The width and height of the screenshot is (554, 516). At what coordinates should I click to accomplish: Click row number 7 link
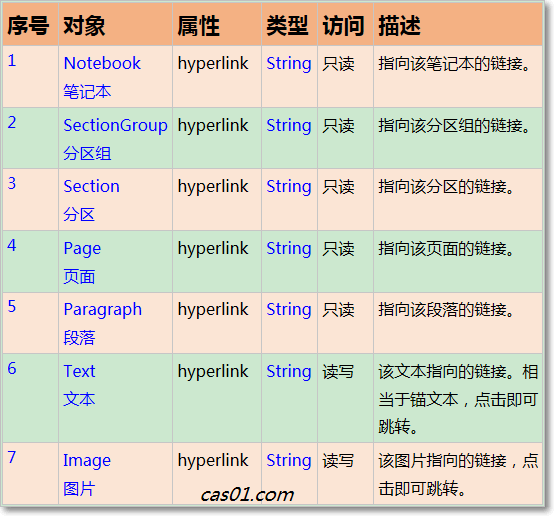pyautogui.click(x=12, y=457)
